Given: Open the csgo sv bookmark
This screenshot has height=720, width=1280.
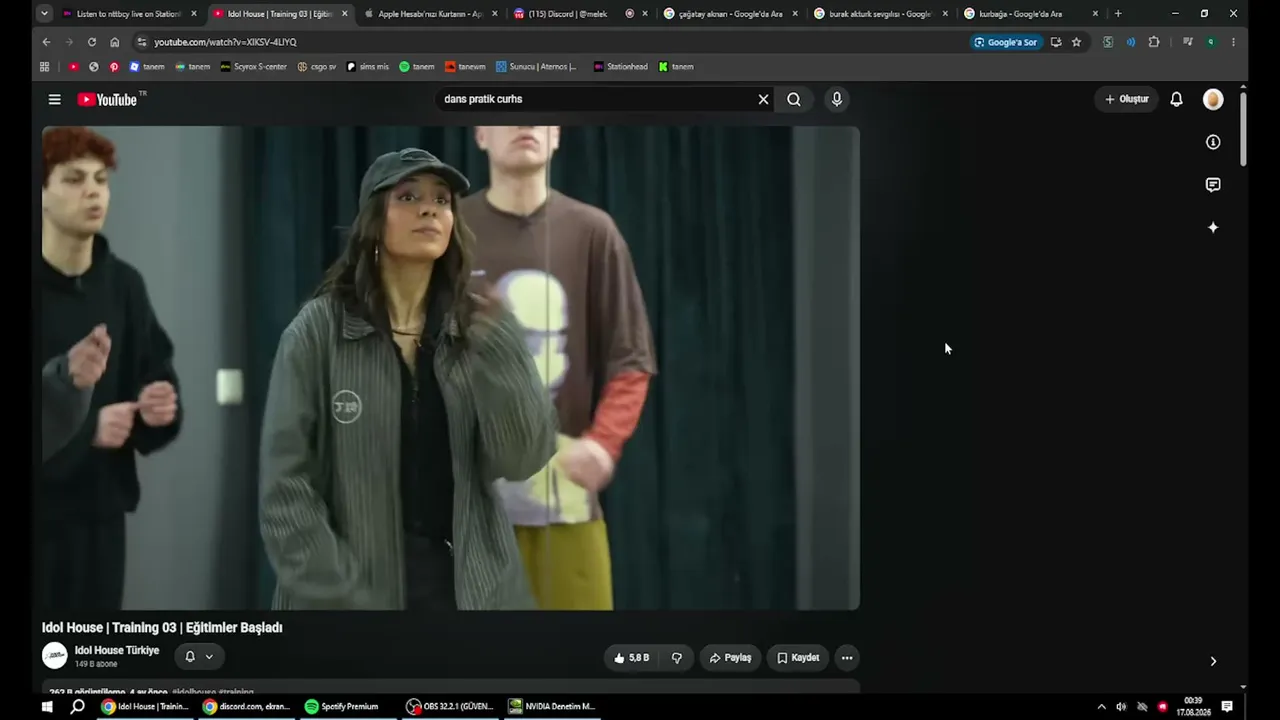Looking at the screenshot, I should pyautogui.click(x=317, y=67).
